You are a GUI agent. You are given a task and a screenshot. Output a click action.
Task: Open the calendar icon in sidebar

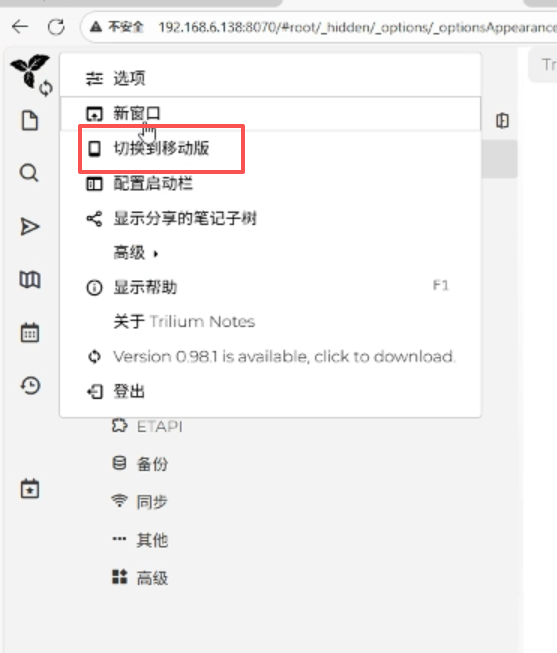pos(30,332)
